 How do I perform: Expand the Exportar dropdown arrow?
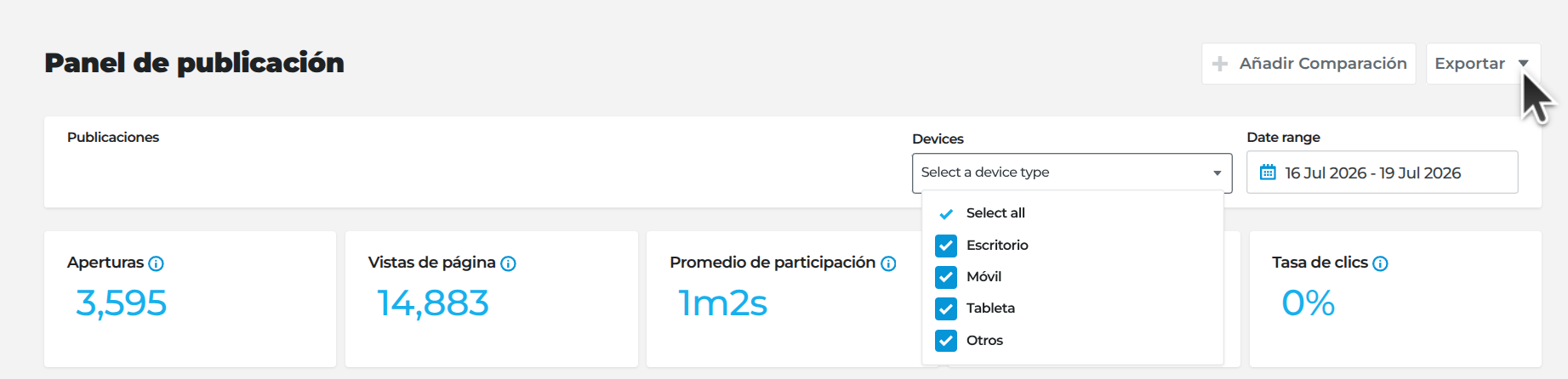[1523, 64]
